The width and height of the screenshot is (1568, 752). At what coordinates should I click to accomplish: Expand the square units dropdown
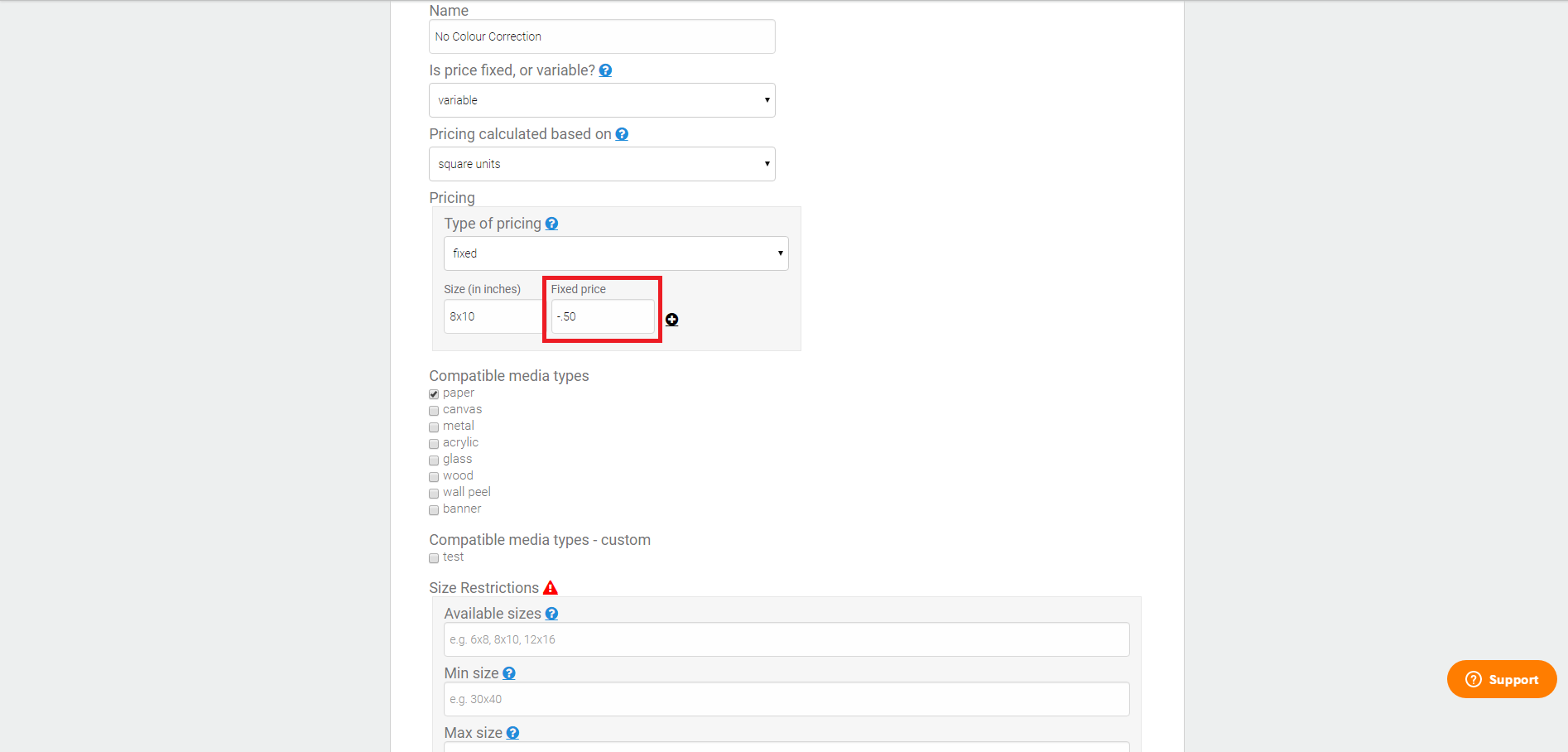pyautogui.click(x=602, y=164)
